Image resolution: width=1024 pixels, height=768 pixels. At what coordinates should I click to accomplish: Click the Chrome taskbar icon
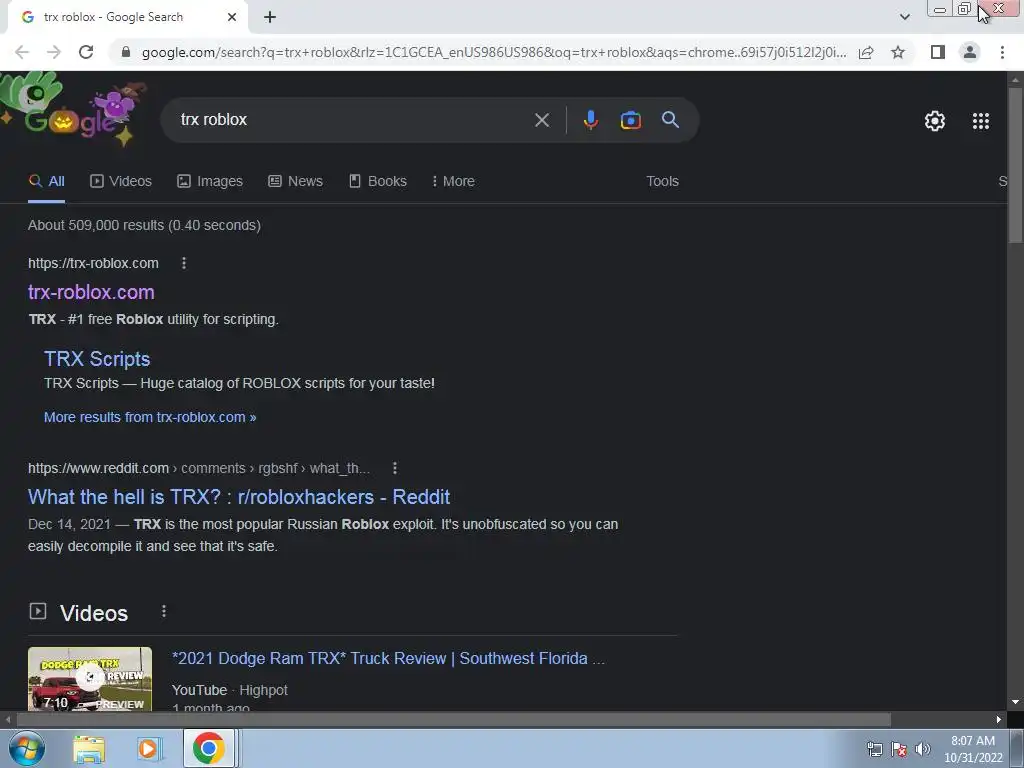pyautogui.click(x=208, y=748)
